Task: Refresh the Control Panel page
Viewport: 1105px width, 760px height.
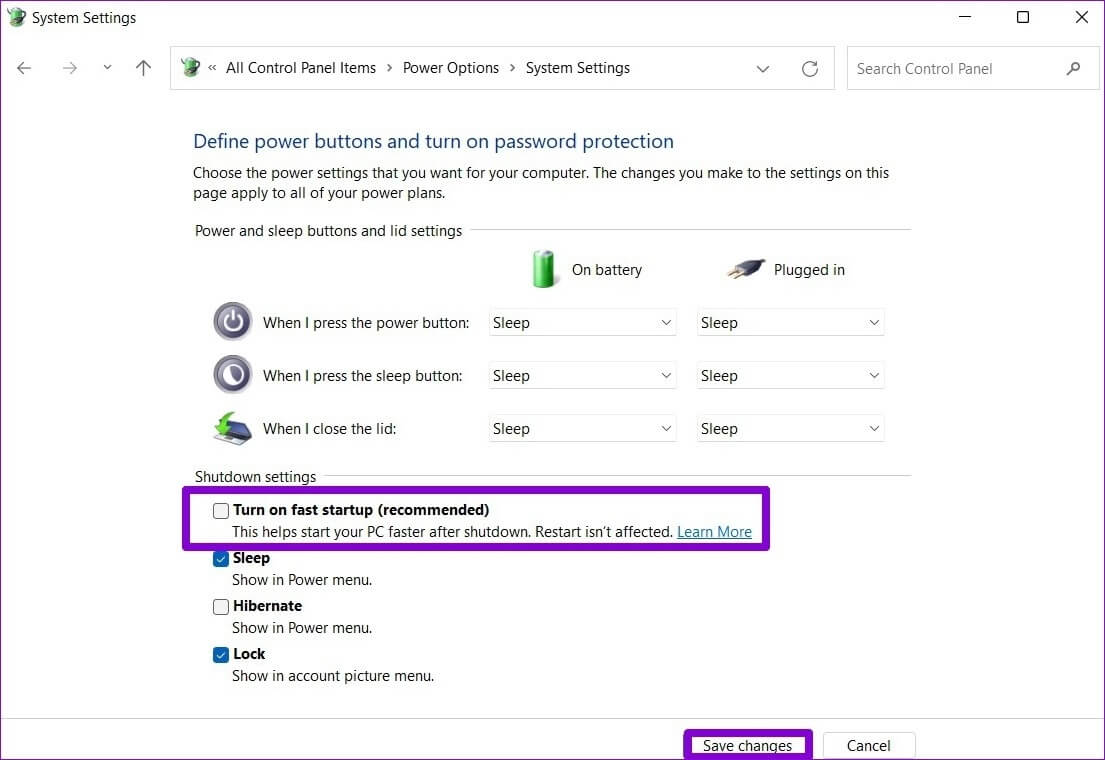Action: click(x=810, y=69)
